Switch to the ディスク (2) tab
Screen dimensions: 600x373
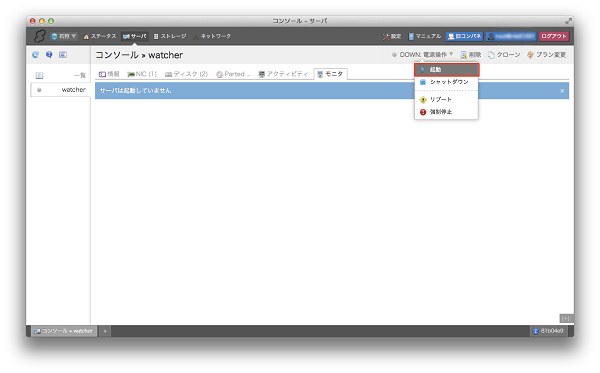pos(186,74)
